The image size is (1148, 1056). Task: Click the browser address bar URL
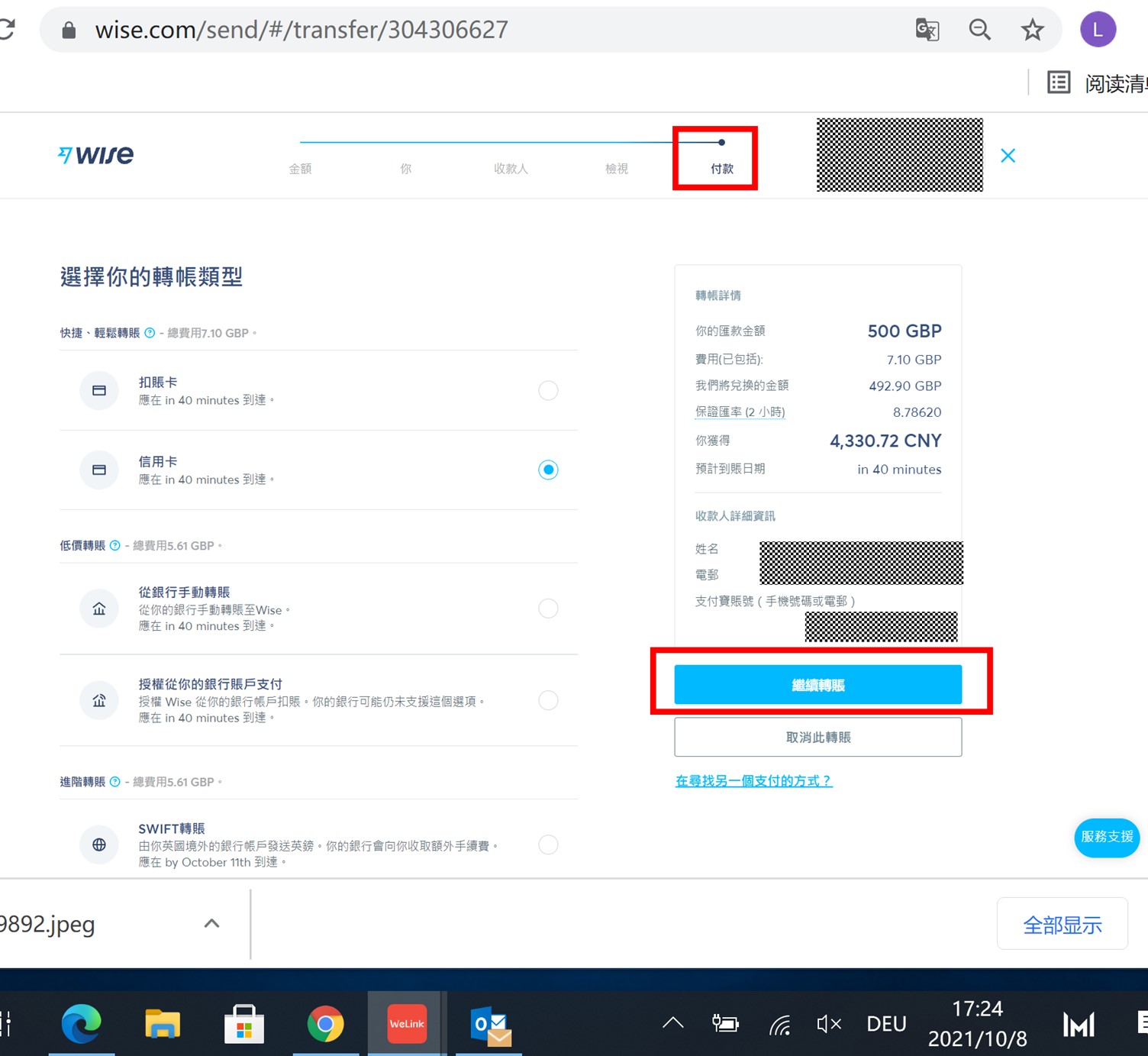click(301, 30)
